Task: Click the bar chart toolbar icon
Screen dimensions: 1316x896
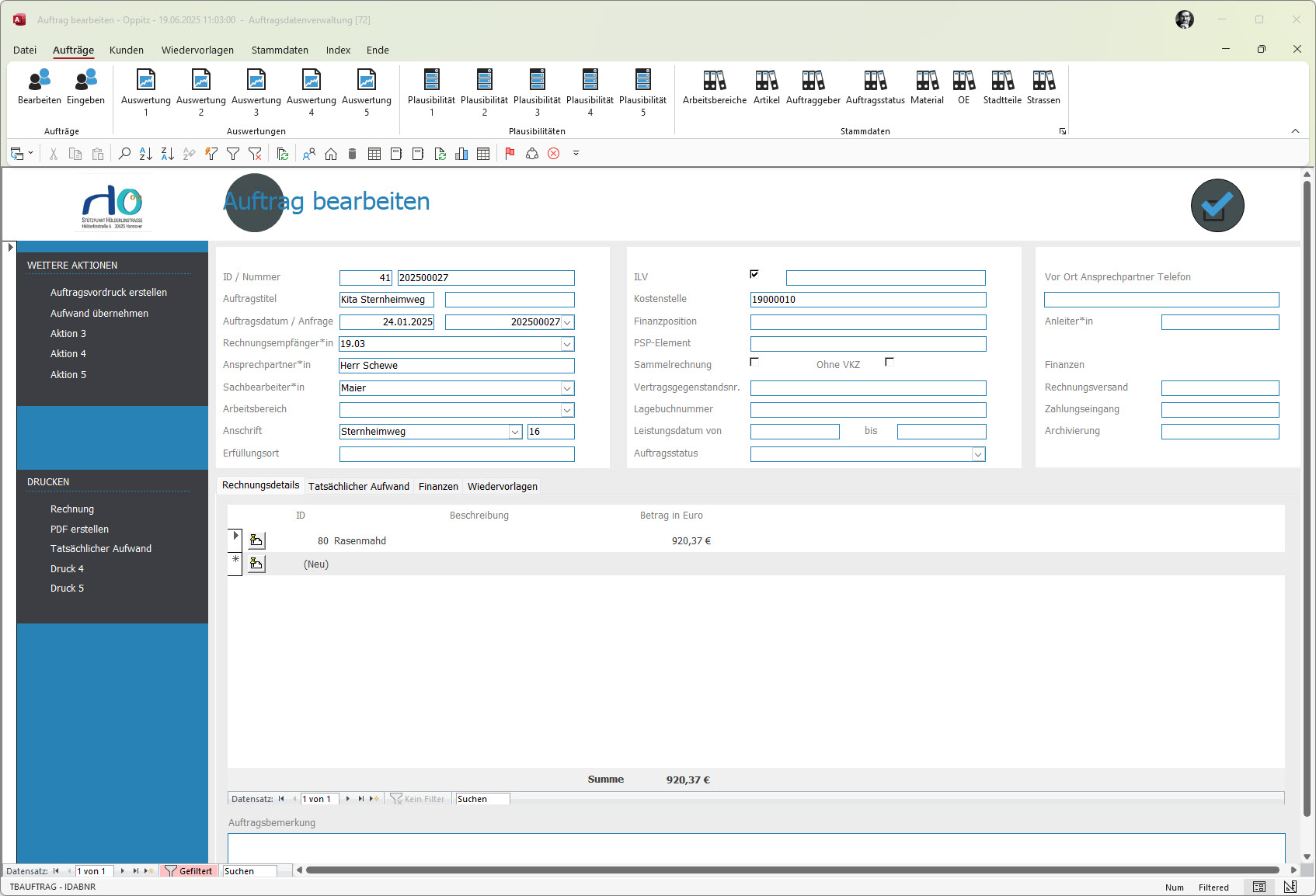Action: (x=461, y=154)
